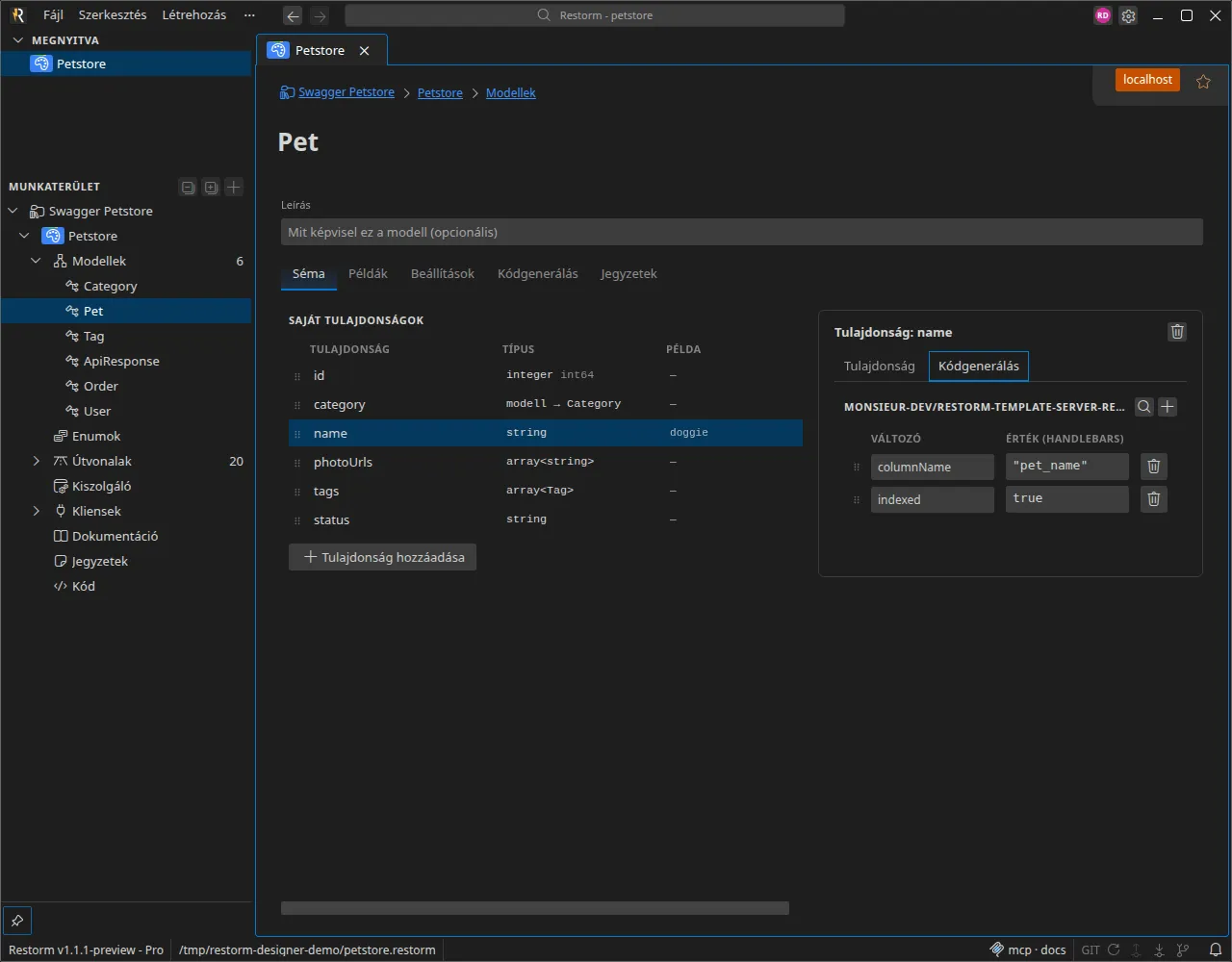Click the Petstore breadcrumb link
The image size is (1232, 962).
click(440, 93)
